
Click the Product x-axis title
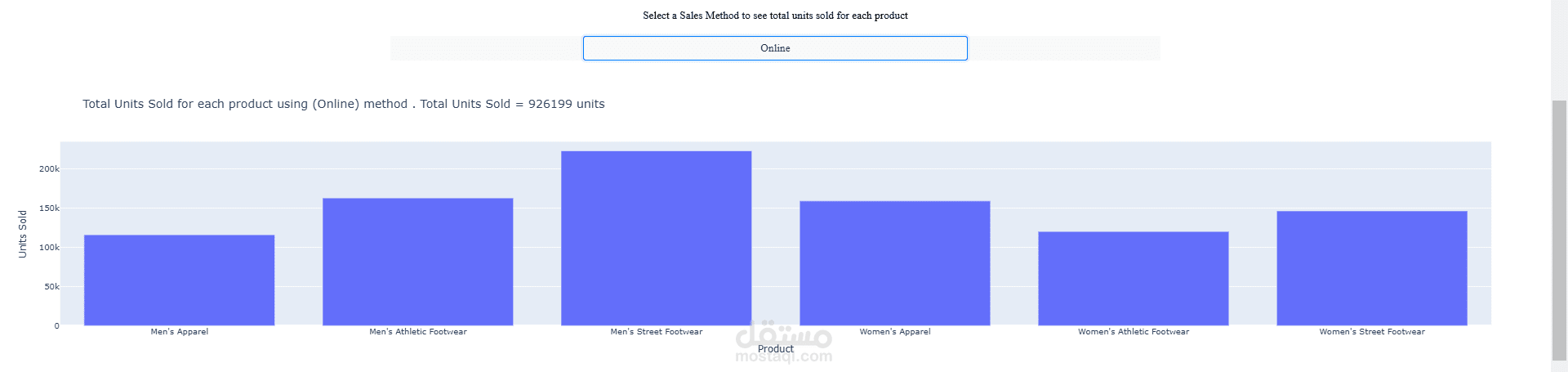(775, 349)
